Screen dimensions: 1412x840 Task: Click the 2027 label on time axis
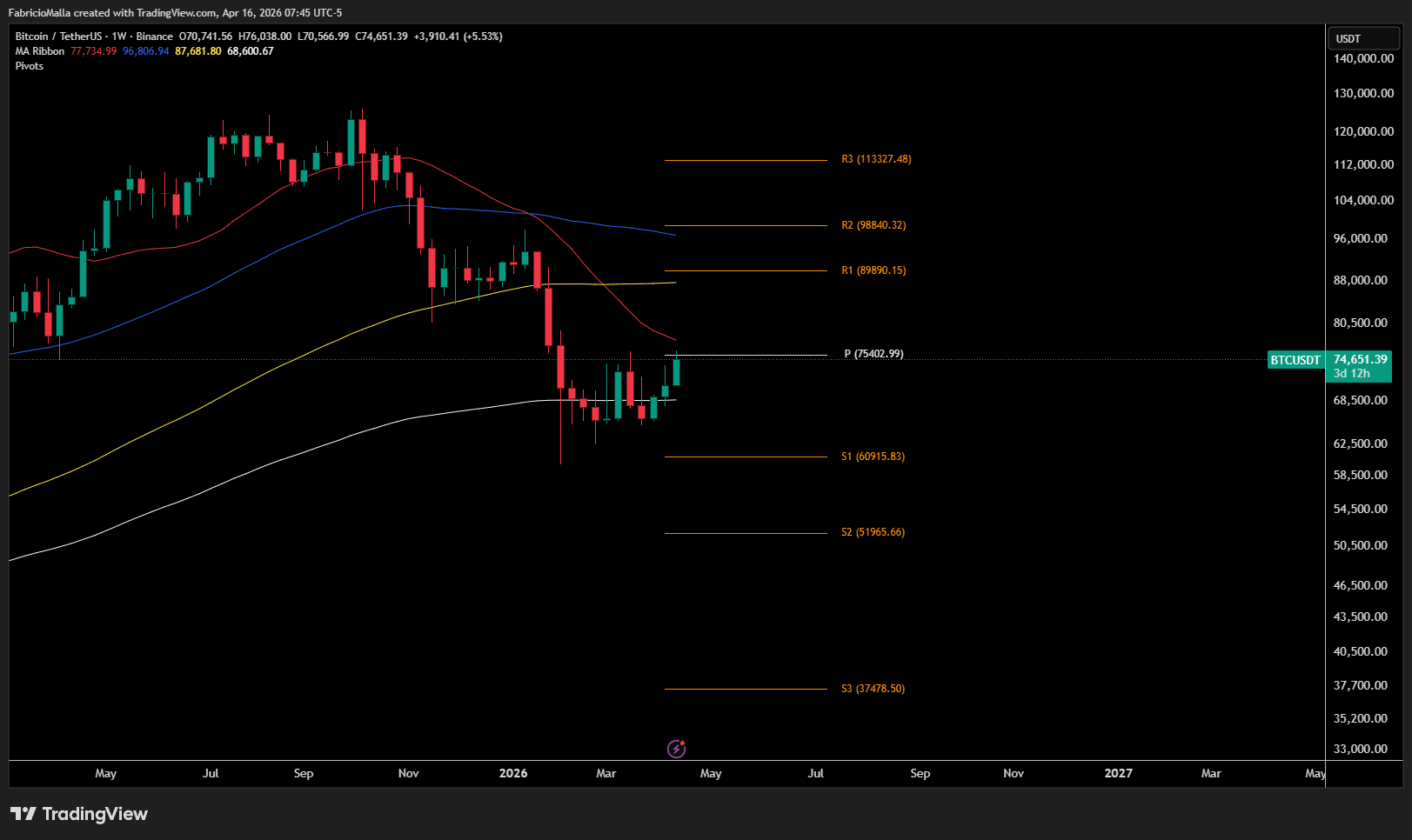(x=1118, y=773)
